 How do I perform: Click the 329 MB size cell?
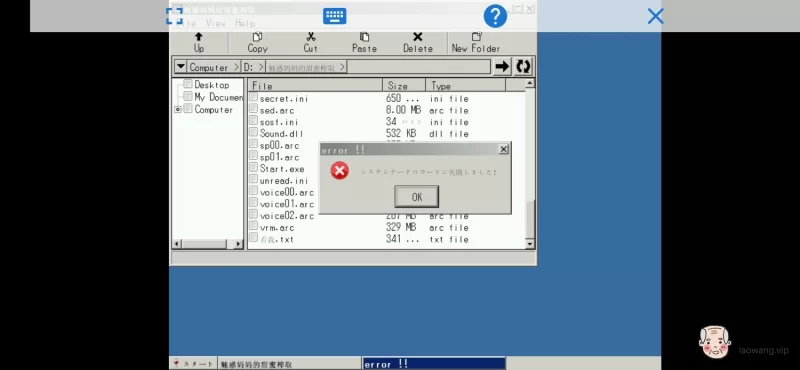pyautogui.click(x=401, y=228)
